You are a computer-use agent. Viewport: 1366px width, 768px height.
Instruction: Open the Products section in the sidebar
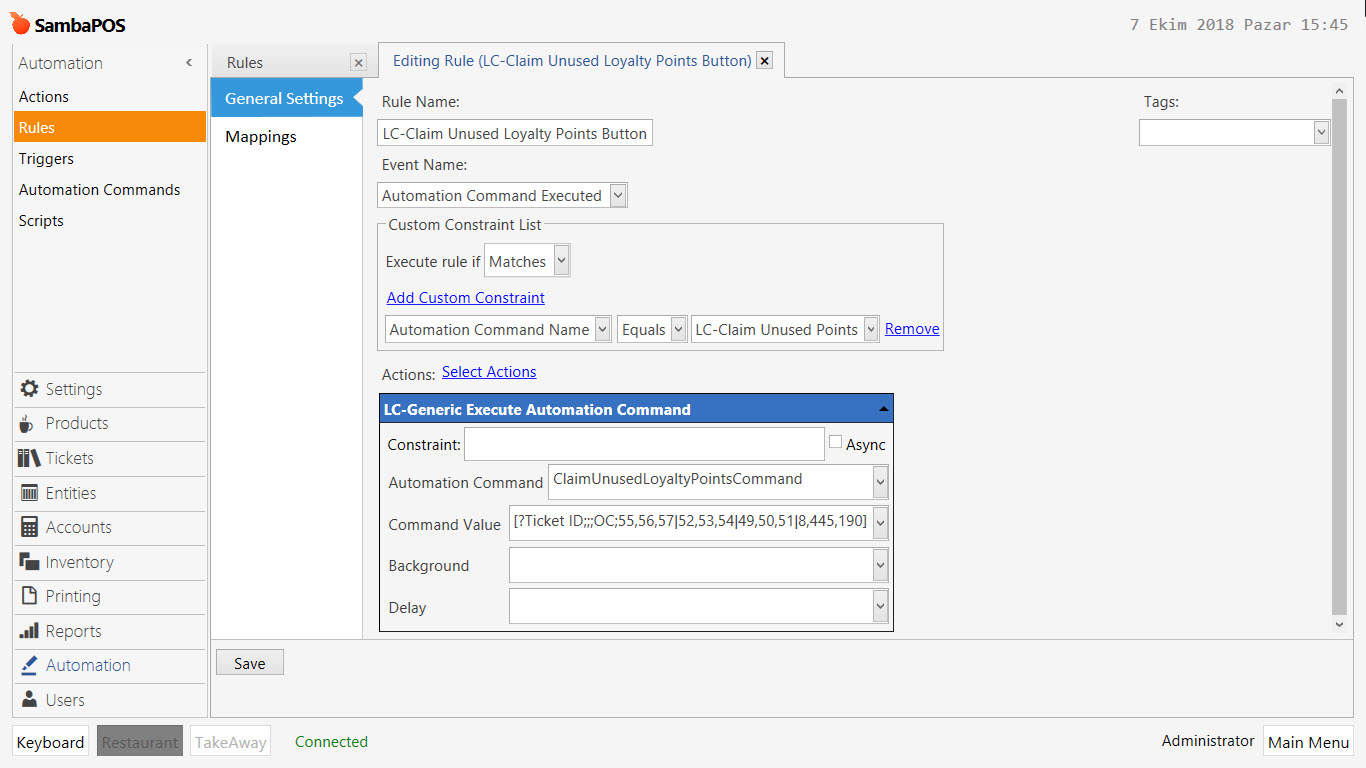(109, 424)
